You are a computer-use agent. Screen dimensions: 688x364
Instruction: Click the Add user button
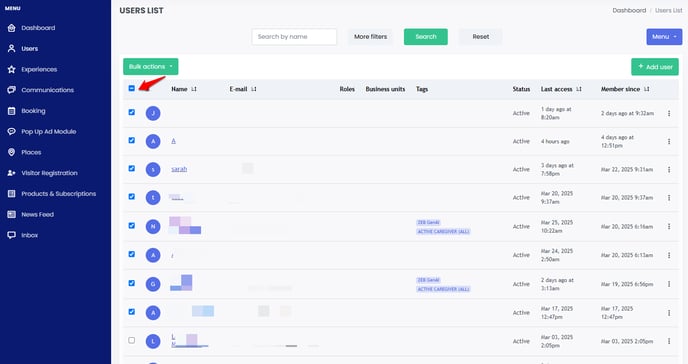click(x=655, y=67)
